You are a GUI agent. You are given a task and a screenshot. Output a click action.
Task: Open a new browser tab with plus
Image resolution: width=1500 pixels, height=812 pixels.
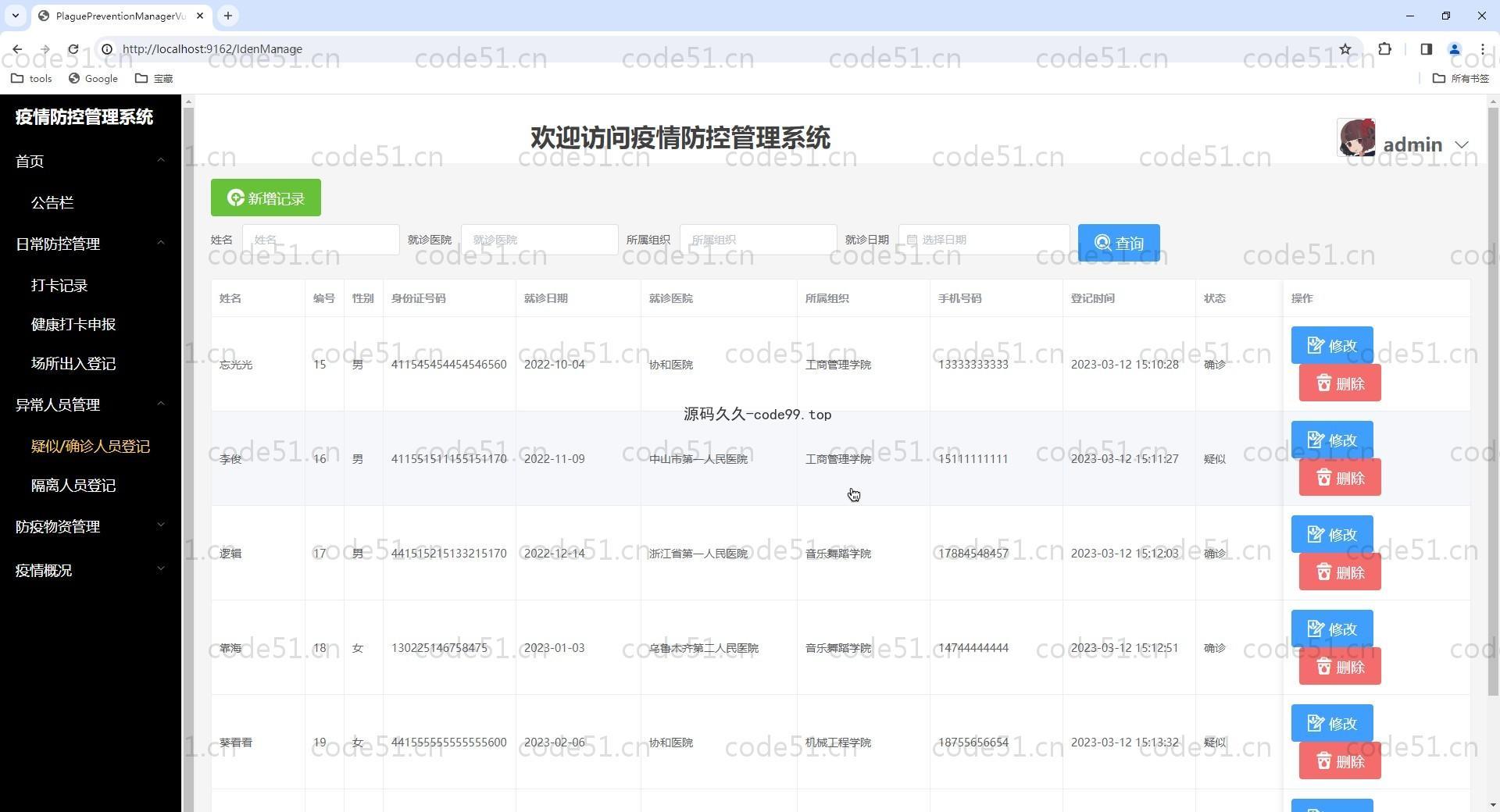coord(228,16)
